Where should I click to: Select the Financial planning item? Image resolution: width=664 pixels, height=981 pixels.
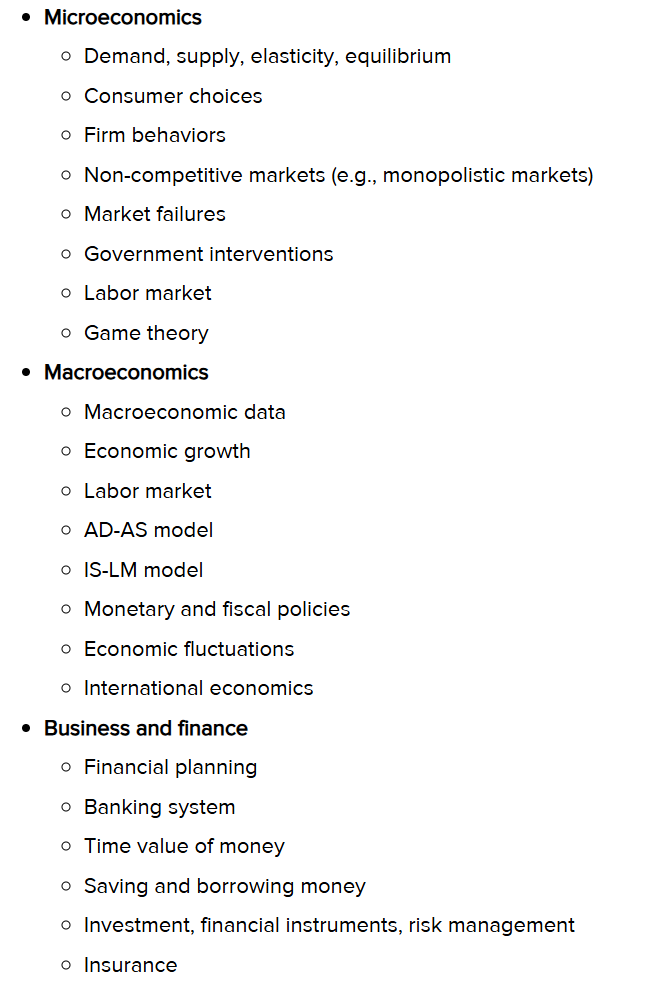(170, 768)
